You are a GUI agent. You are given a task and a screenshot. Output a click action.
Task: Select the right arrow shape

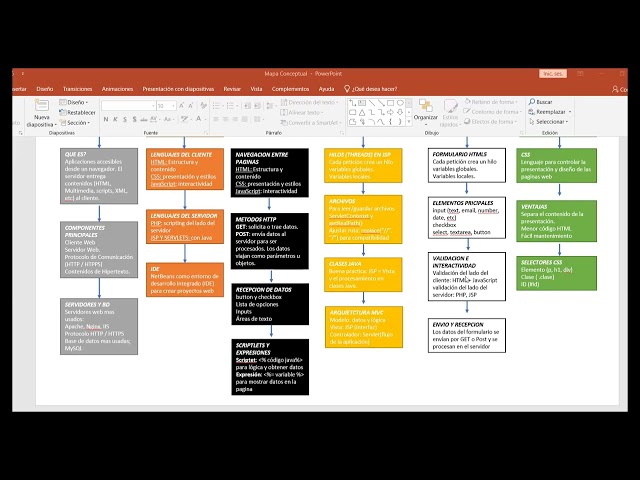click(x=391, y=112)
